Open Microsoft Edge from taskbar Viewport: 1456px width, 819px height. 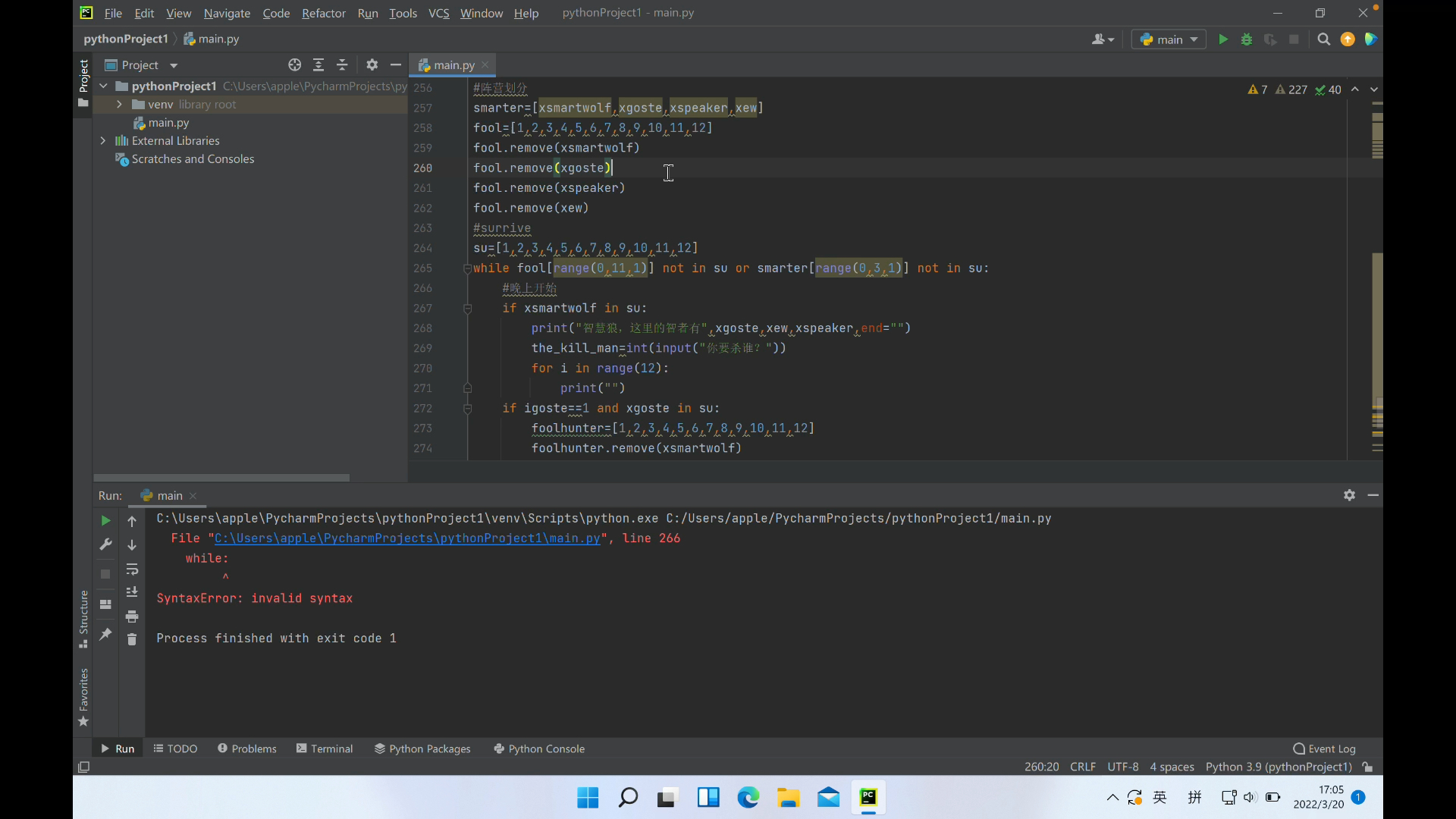pos(748,797)
